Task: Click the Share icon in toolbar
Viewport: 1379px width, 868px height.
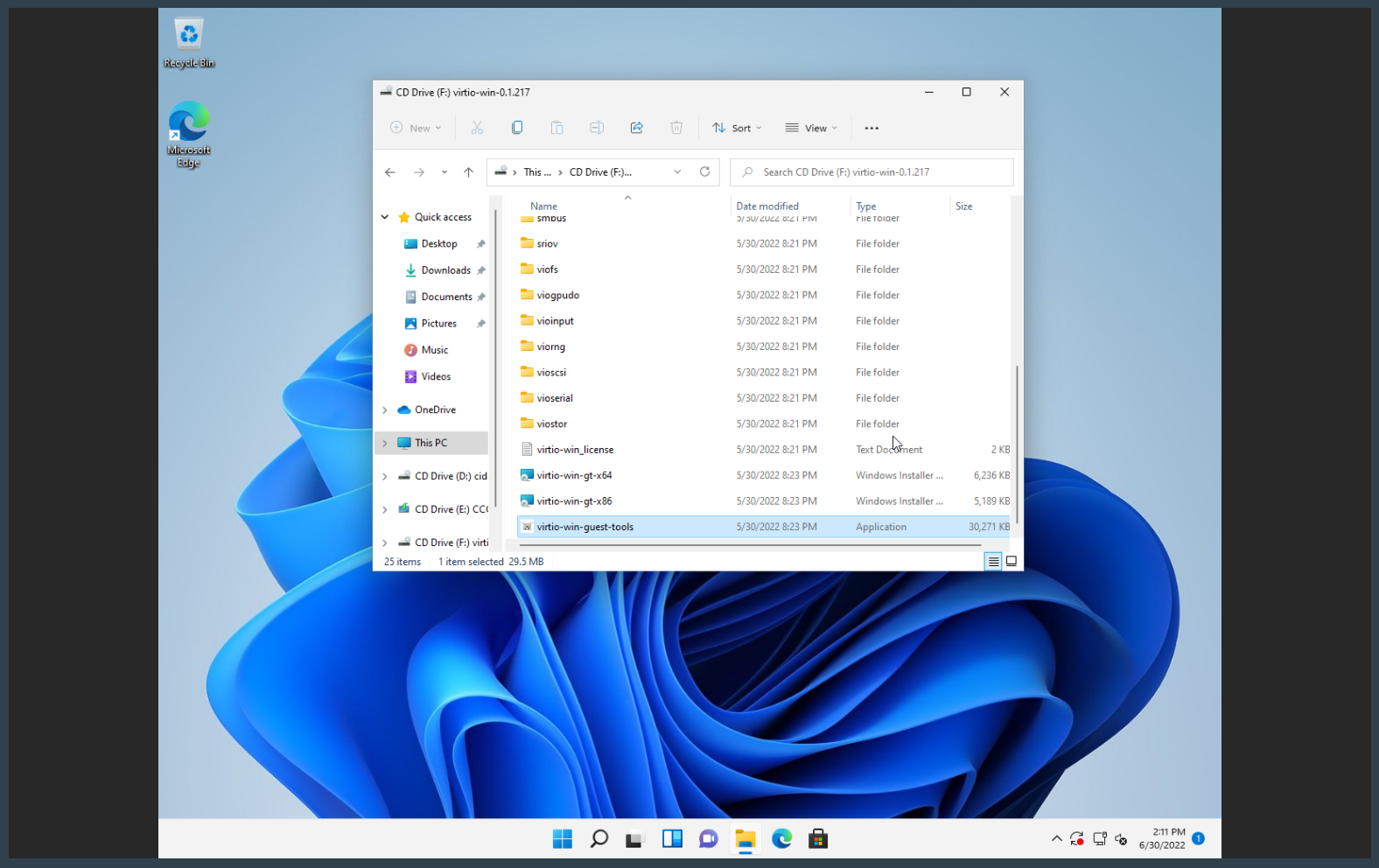Action: pos(637,128)
